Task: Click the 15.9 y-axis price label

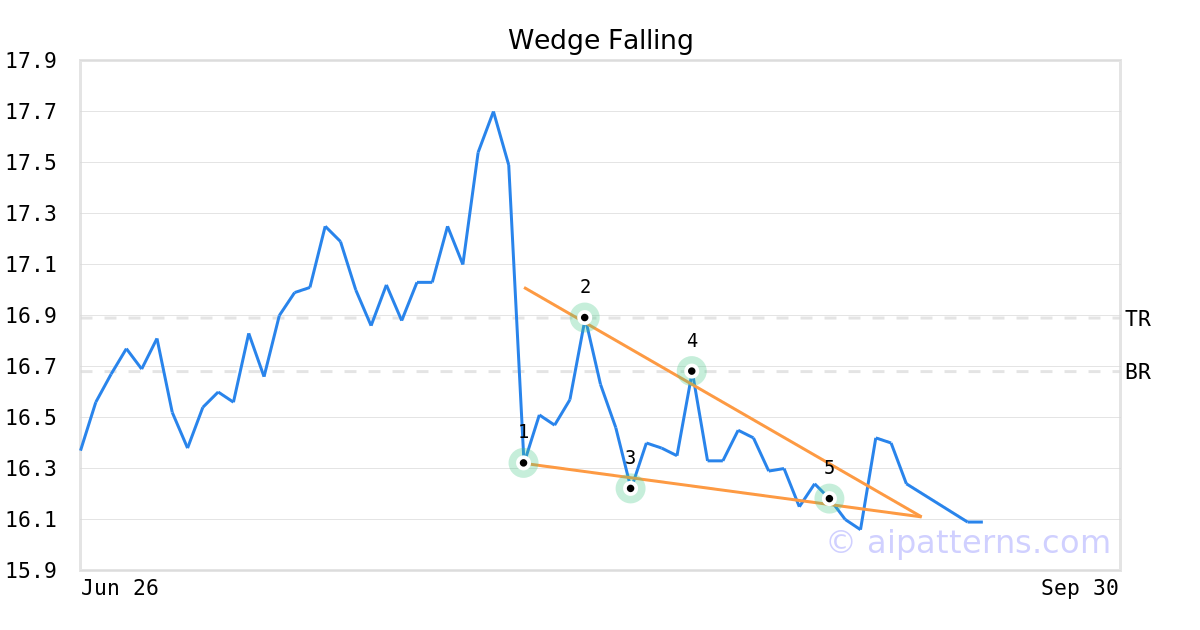Action: click(x=30, y=571)
